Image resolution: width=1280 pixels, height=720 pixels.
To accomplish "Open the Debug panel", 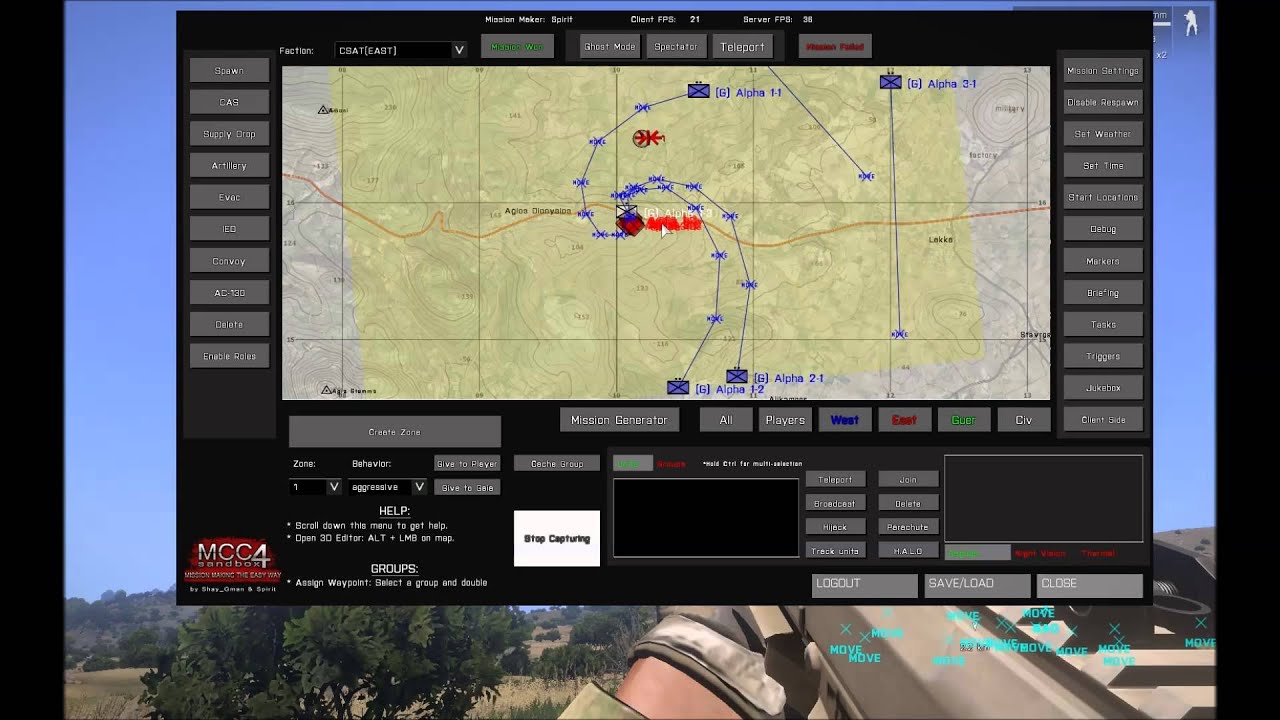I will [x=1103, y=229].
